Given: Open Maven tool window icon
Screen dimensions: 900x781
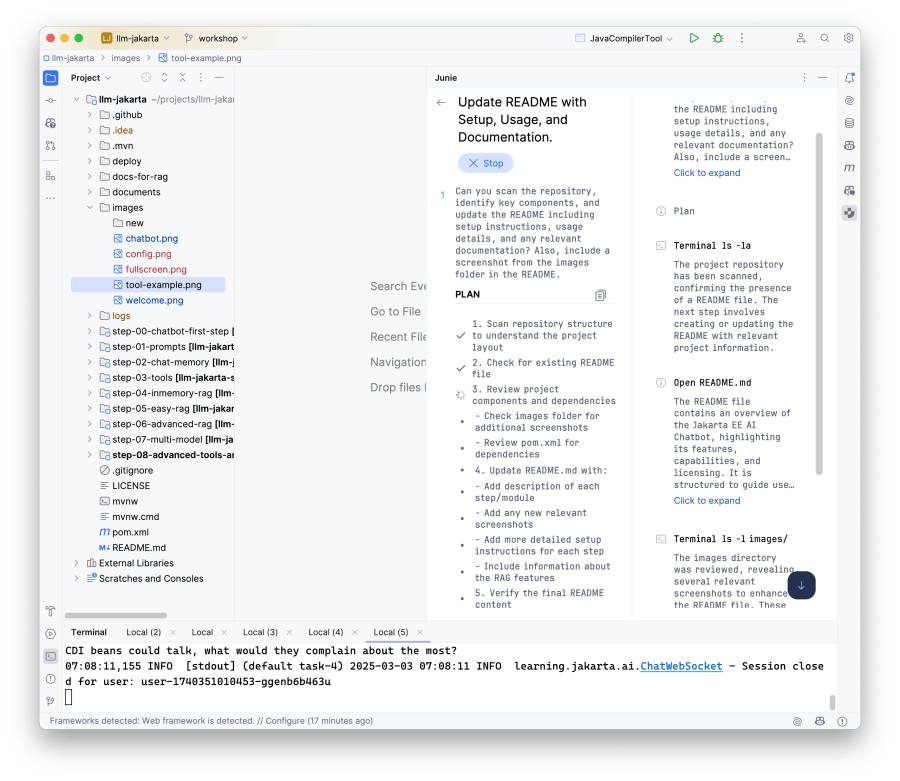Looking at the screenshot, I should [849, 168].
